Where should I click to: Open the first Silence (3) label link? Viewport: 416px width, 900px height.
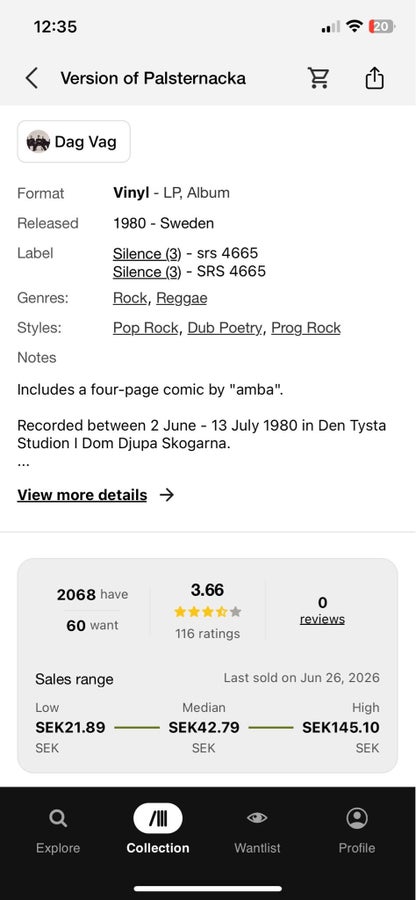click(x=147, y=253)
